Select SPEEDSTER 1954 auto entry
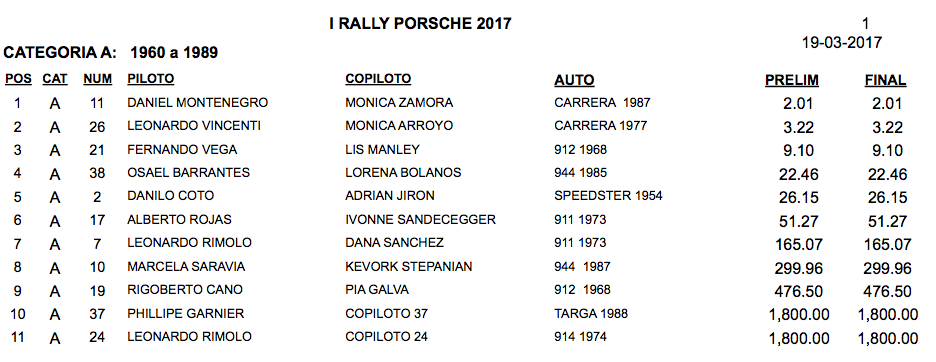The image size is (936, 362). click(608, 196)
